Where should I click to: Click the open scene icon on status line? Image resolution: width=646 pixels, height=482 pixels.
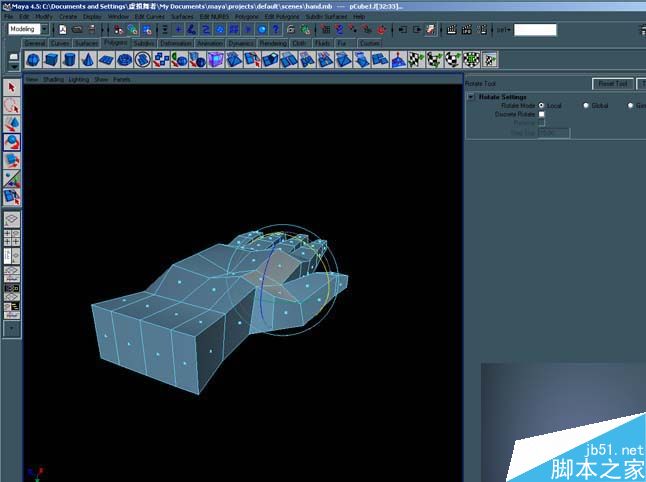click(x=77, y=29)
